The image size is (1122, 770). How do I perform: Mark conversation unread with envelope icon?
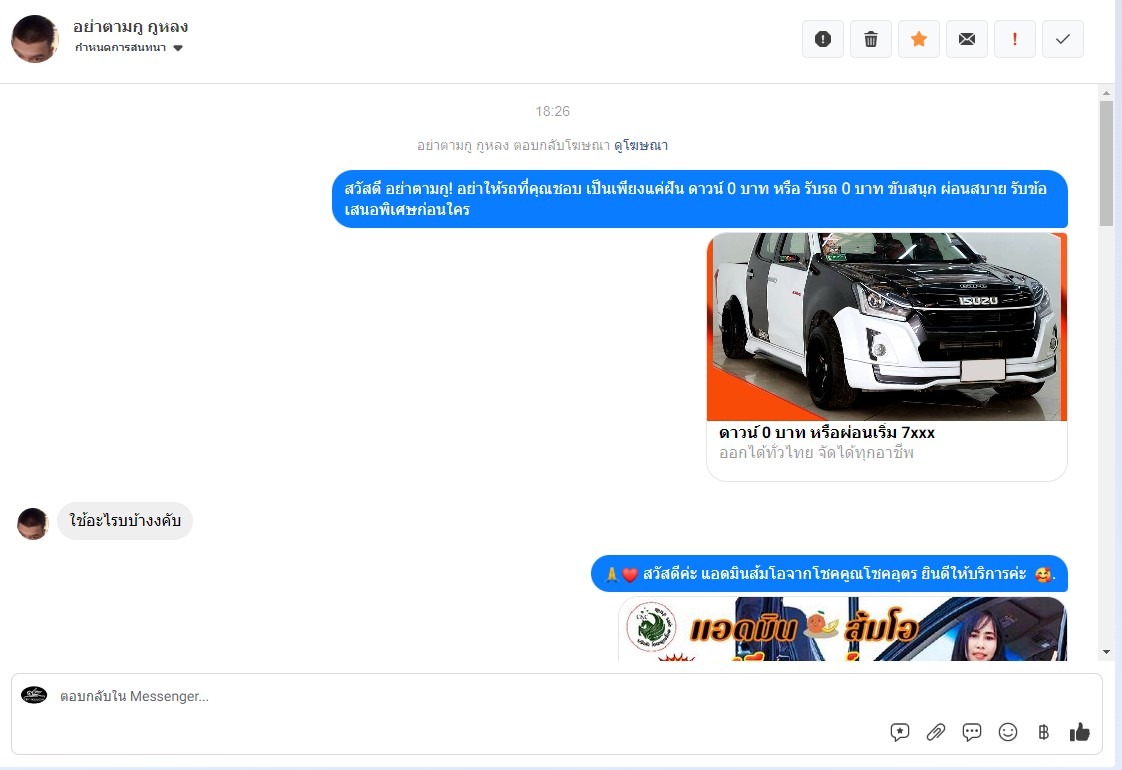(x=967, y=39)
